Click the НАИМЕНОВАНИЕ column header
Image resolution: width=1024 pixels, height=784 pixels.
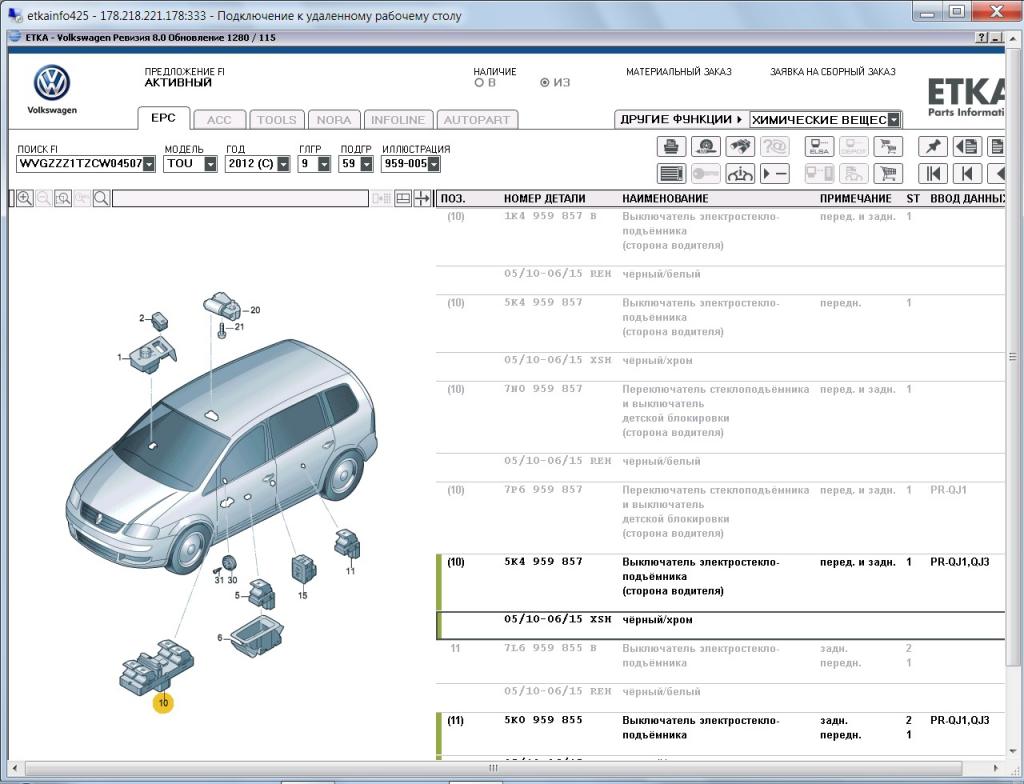click(665, 199)
